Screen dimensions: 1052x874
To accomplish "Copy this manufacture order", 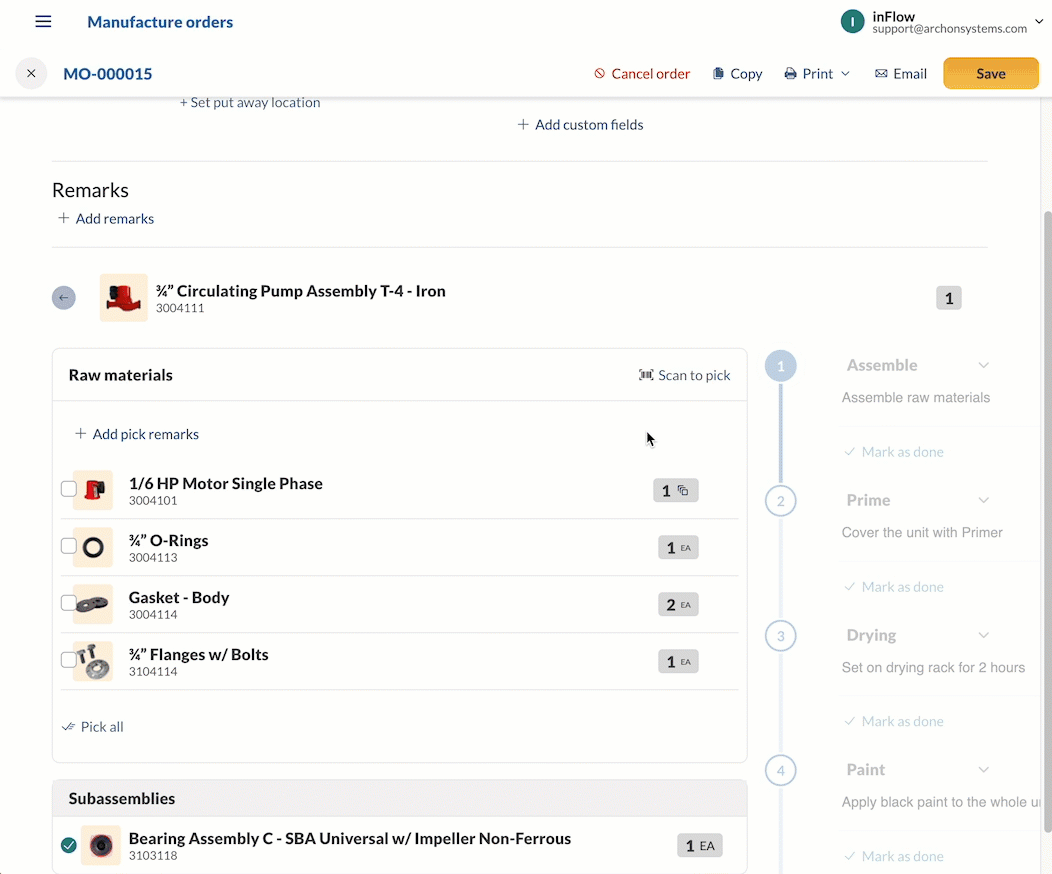I will click(737, 74).
